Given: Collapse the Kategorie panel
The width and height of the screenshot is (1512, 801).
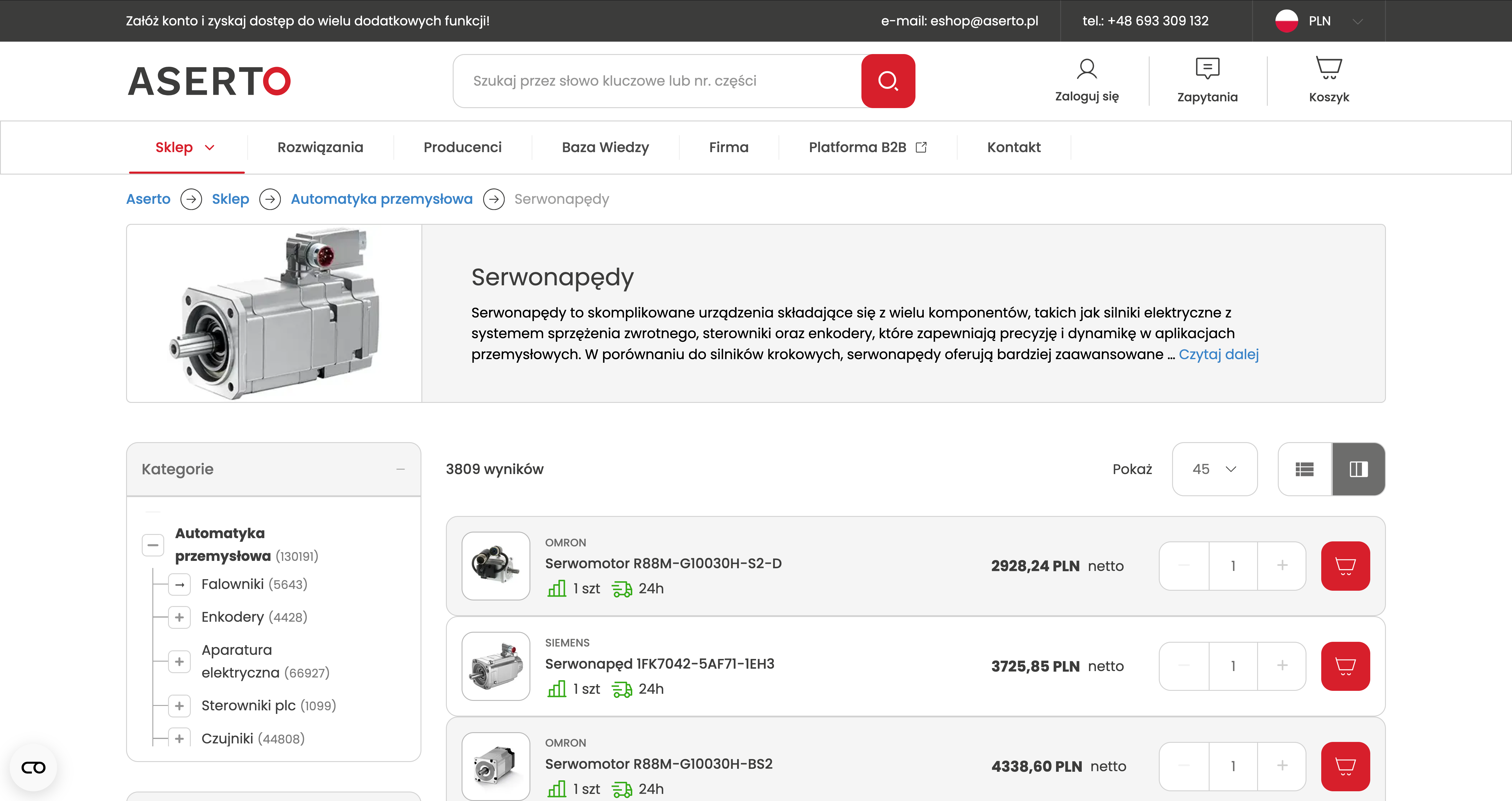Looking at the screenshot, I should click(x=400, y=469).
